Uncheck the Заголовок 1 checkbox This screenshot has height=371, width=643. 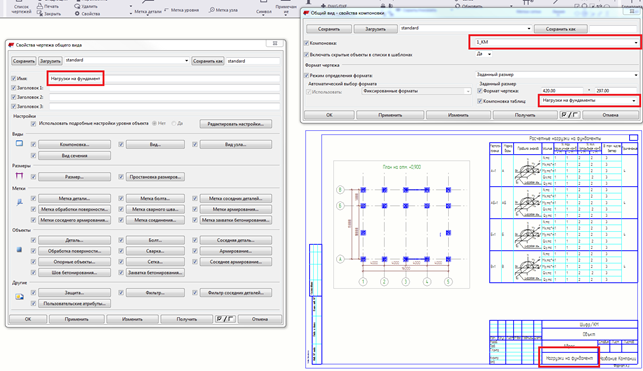coord(14,88)
